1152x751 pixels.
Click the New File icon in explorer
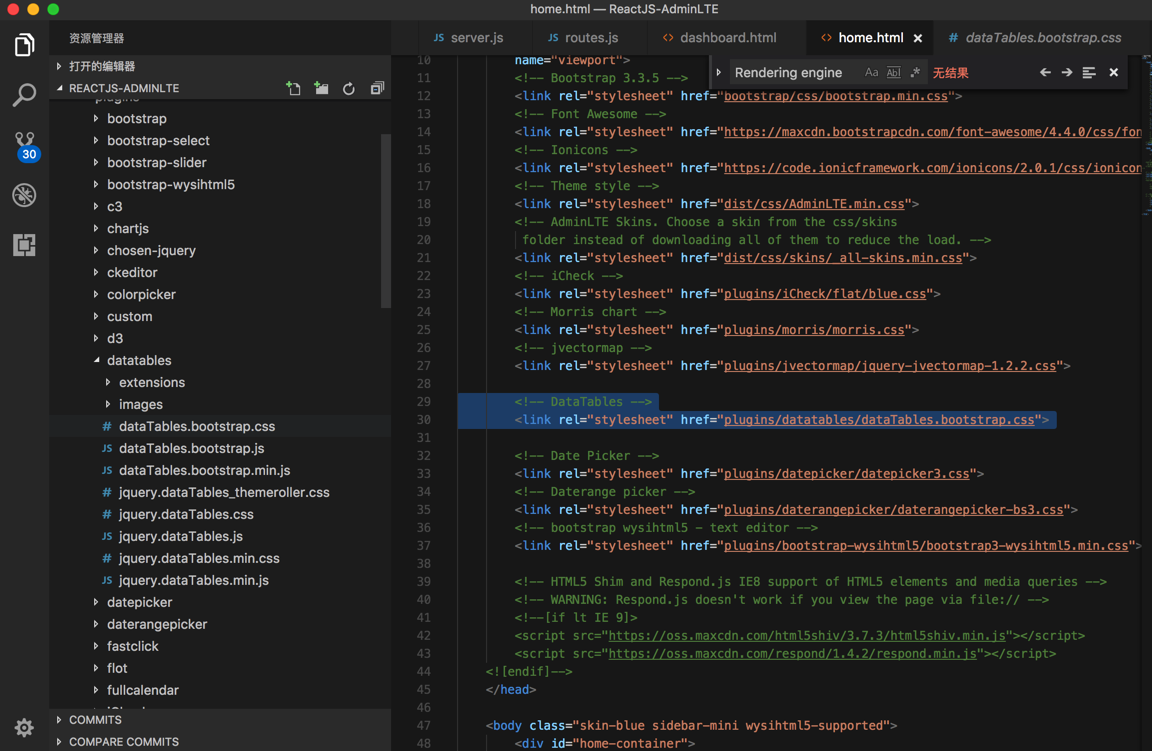[x=293, y=89]
